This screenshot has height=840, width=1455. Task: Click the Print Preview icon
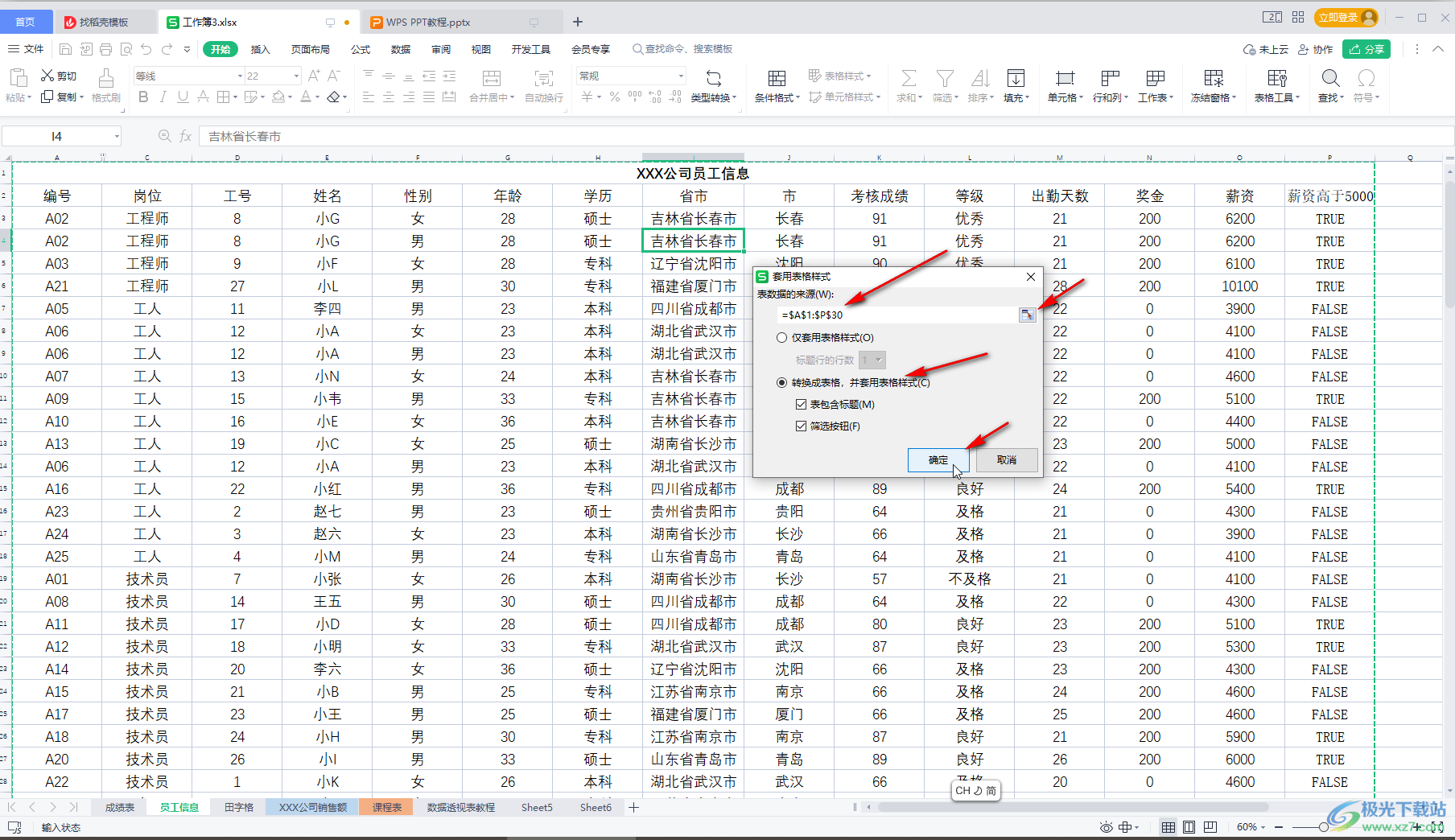tap(126, 49)
